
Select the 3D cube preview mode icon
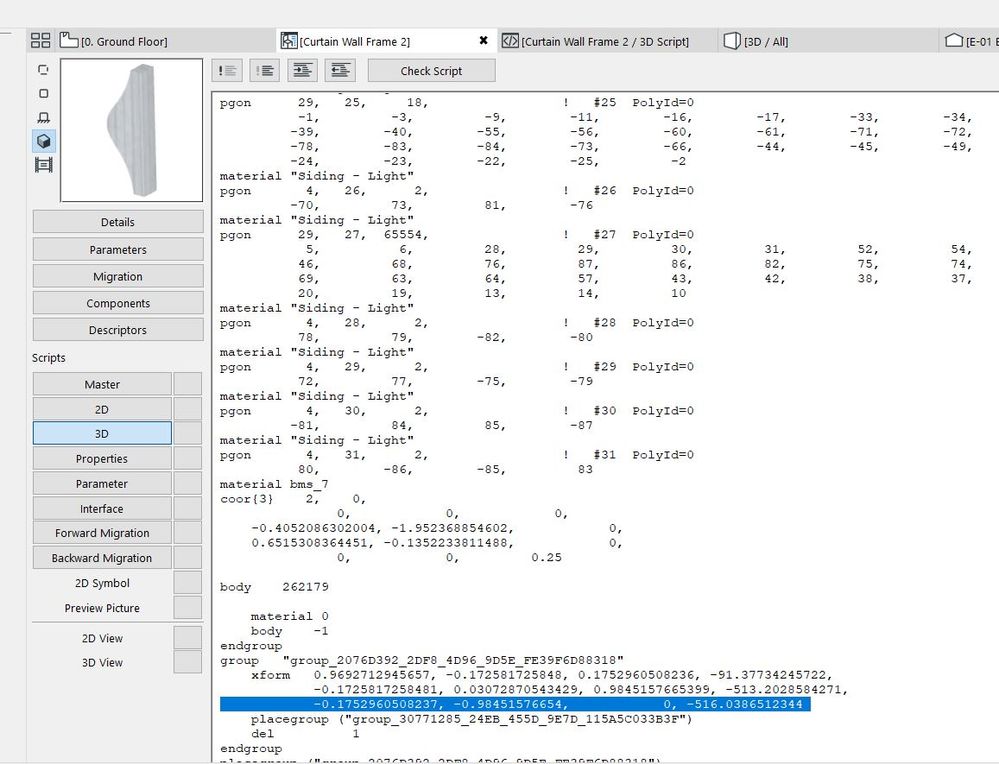click(x=43, y=141)
